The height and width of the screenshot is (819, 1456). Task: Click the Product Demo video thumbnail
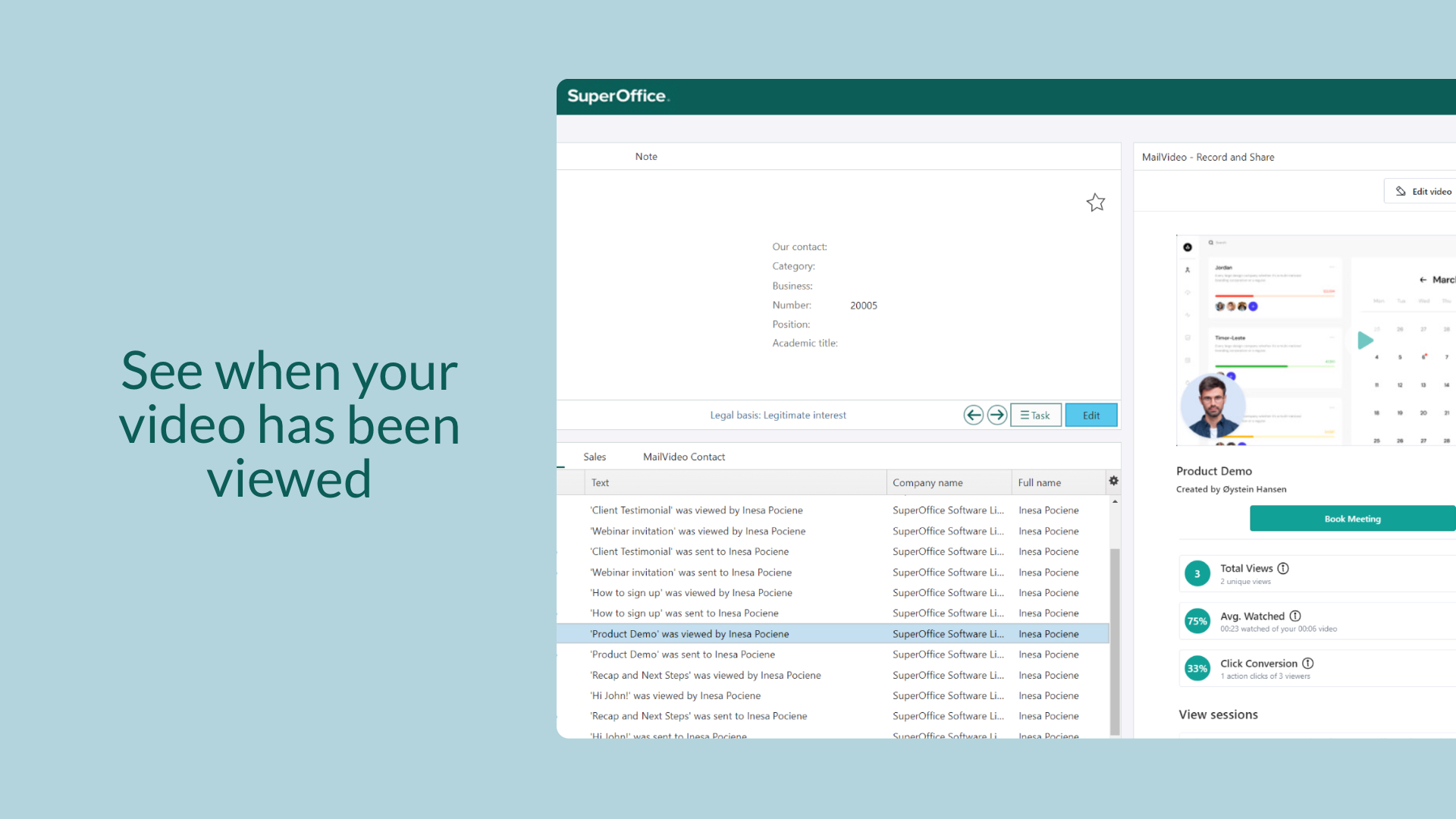pyautogui.click(x=1316, y=340)
